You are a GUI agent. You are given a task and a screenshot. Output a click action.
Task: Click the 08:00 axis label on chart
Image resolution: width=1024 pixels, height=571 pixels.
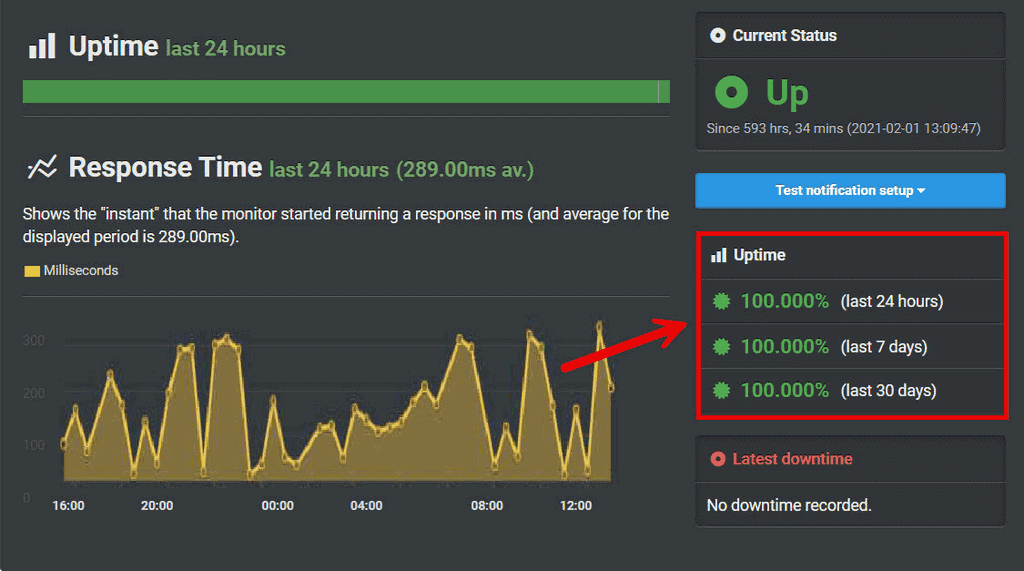click(x=487, y=506)
